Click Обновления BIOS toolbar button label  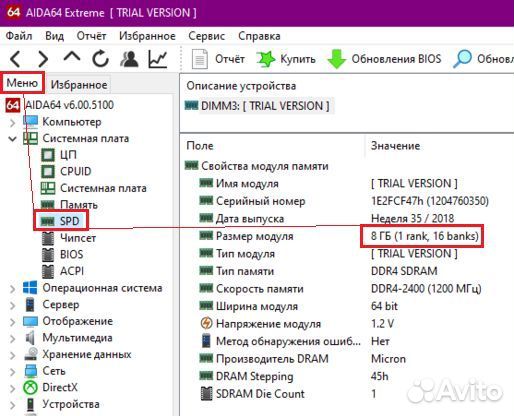(x=396, y=59)
